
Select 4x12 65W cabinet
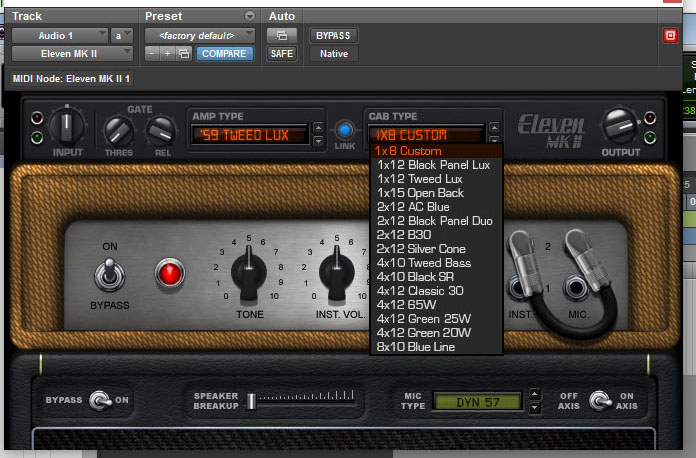click(x=436, y=305)
